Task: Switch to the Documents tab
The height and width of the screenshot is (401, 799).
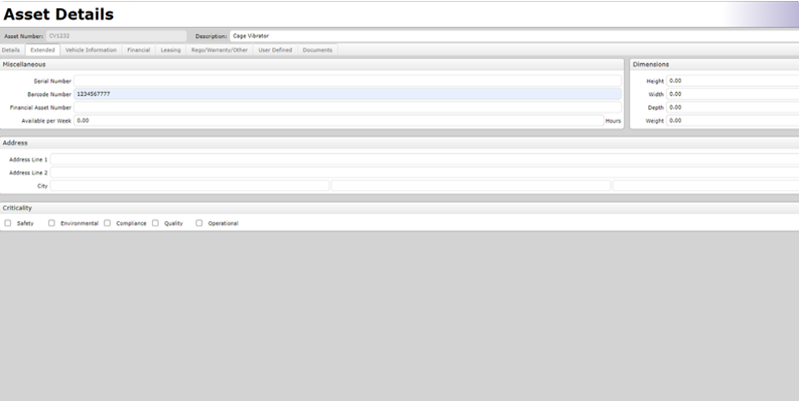Action: (x=317, y=49)
